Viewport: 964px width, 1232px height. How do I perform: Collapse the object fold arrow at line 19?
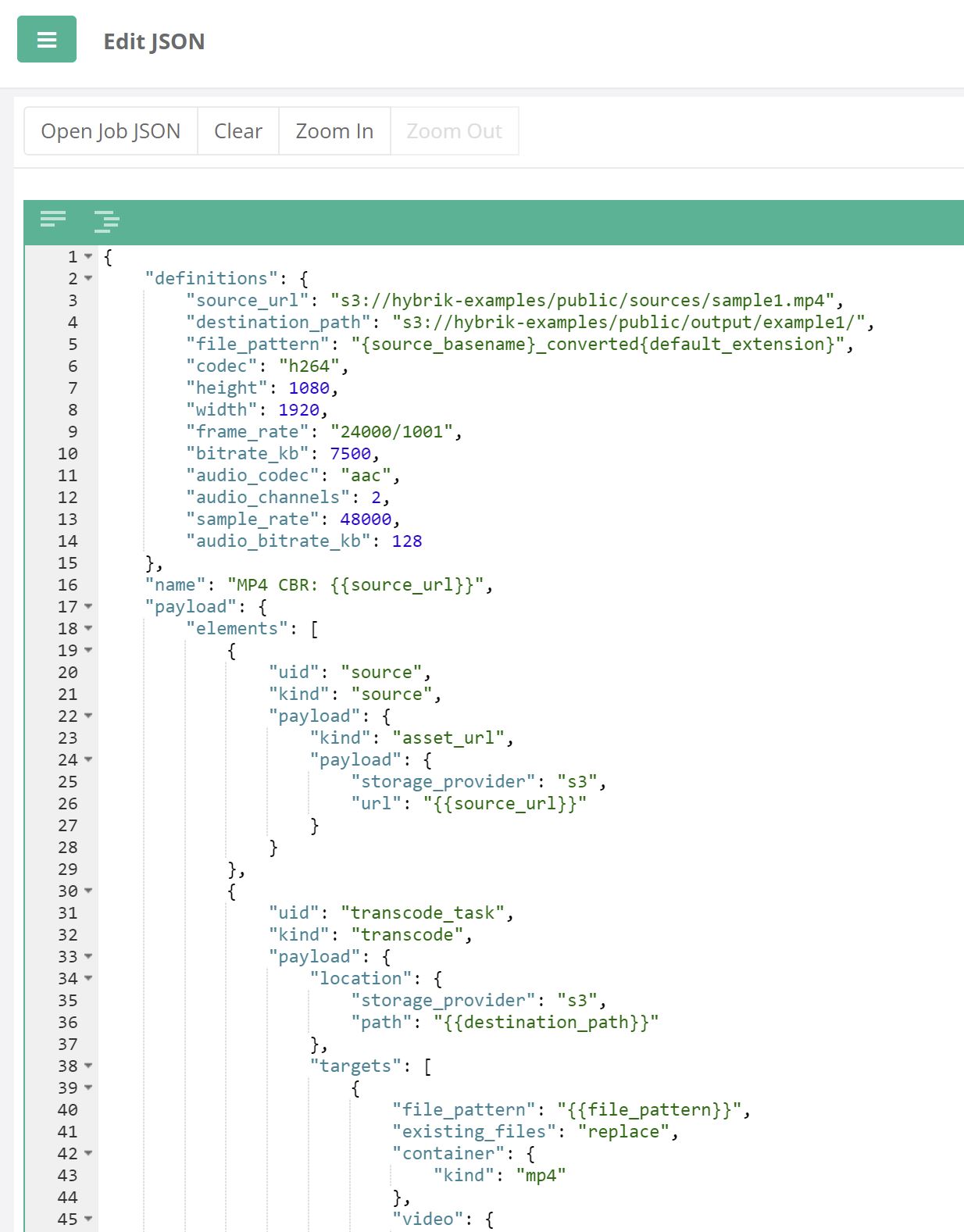(88, 651)
